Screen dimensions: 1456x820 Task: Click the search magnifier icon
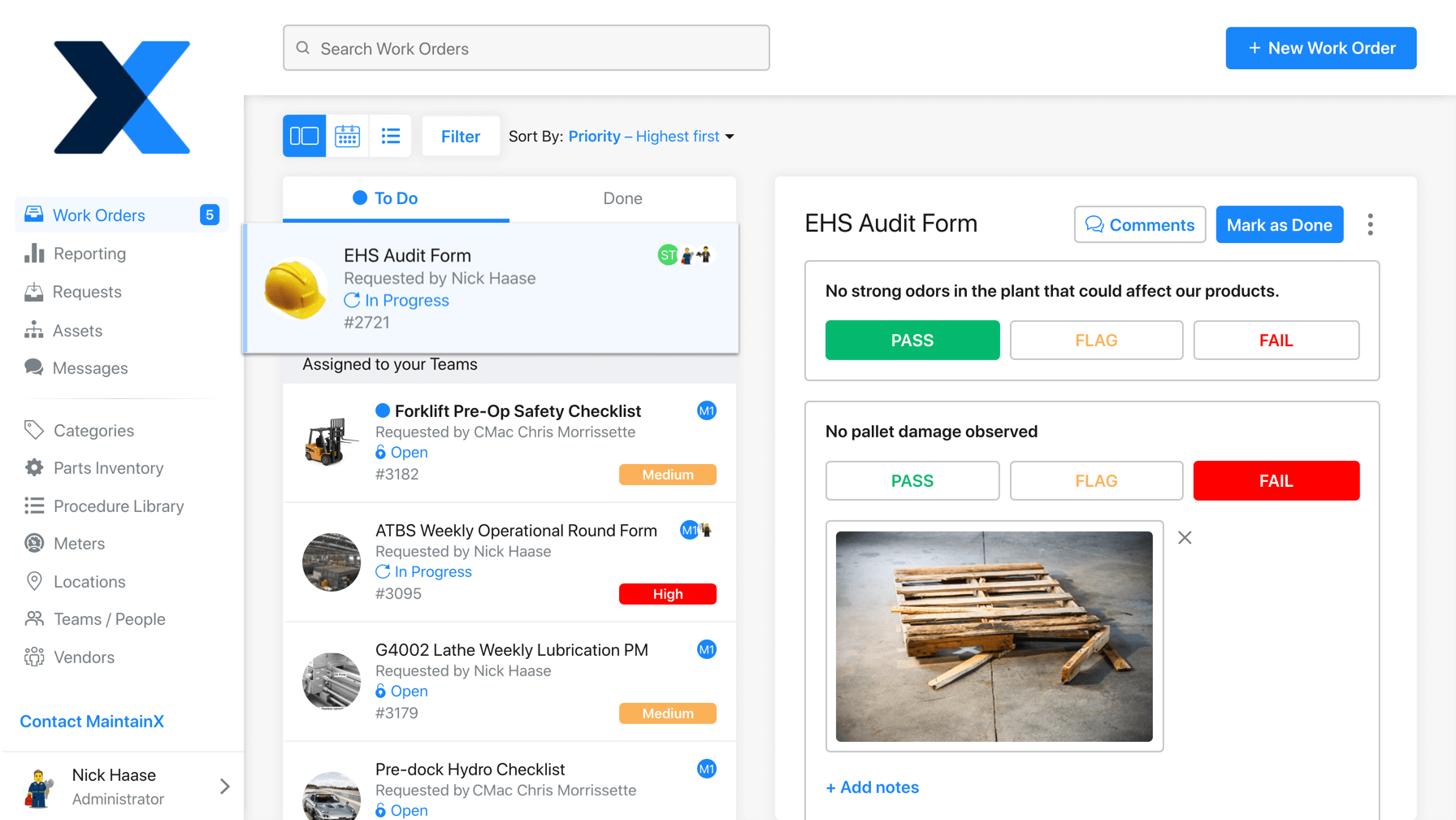[303, 48]
